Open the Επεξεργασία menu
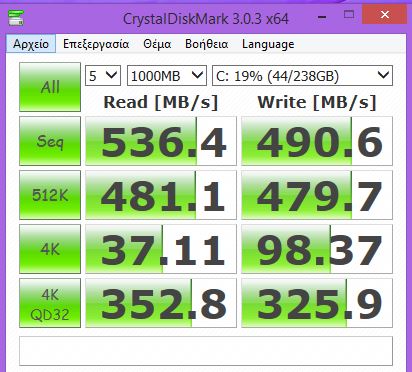This screenshot has height=372, width=412. click(96, 44)
